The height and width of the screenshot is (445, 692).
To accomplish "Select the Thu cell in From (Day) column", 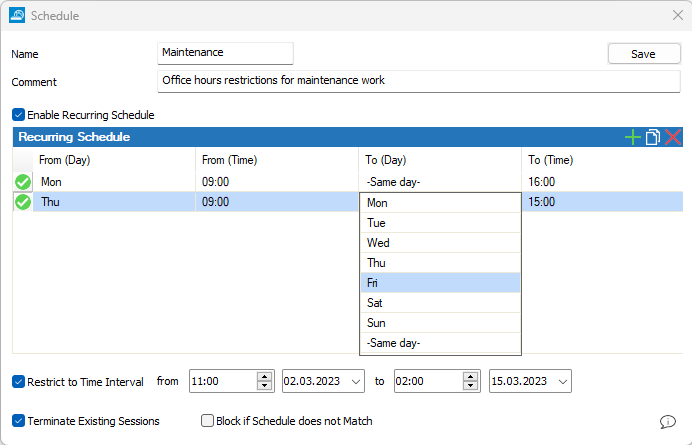I will point(114,202).
